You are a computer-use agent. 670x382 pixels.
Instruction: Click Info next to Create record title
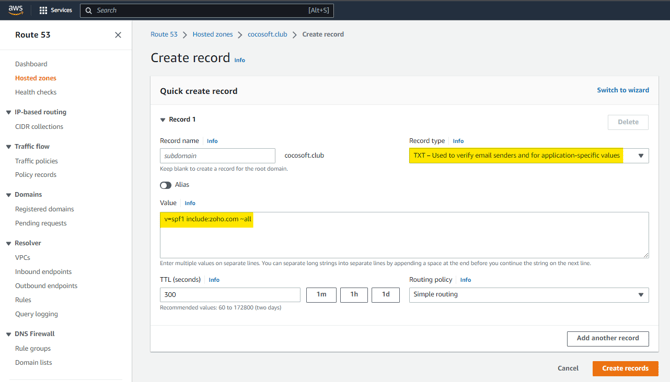pos(240,60)
